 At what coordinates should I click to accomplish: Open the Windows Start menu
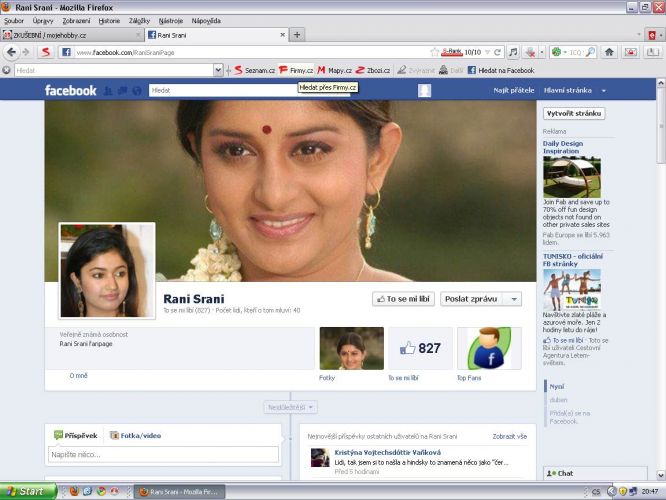click(x=28, y=492)
